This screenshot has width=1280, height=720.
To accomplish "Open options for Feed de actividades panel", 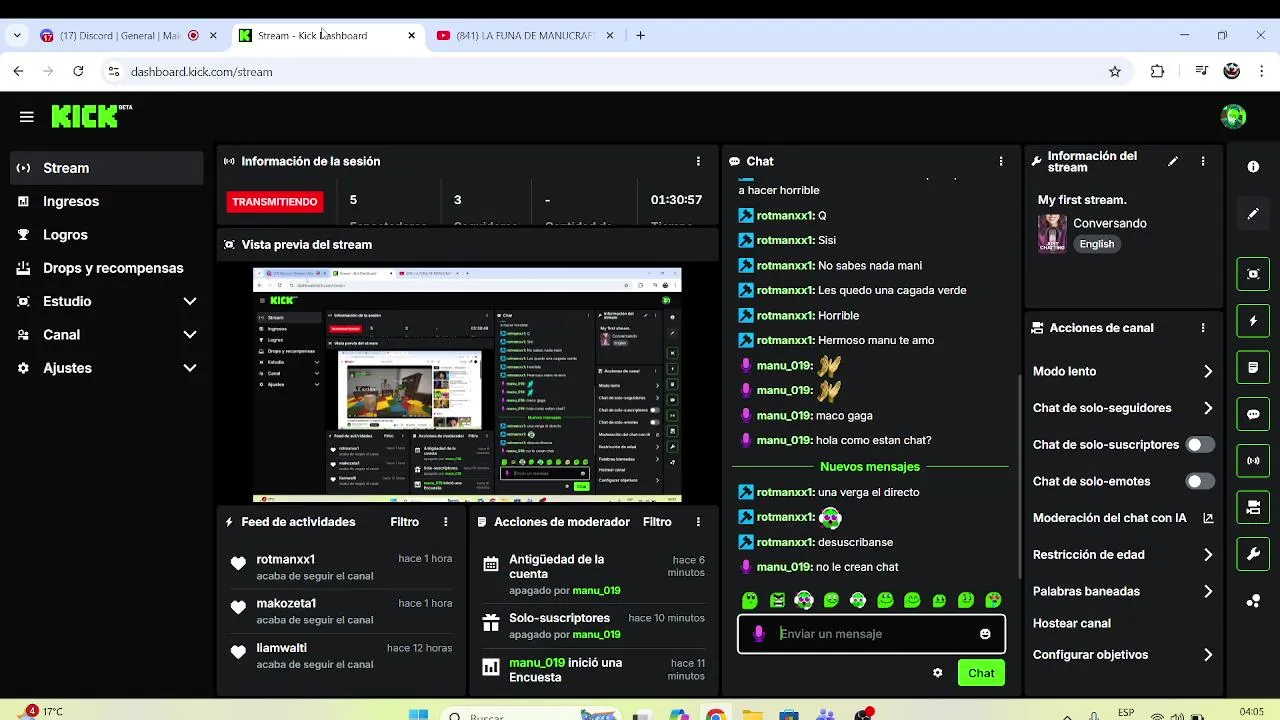I will pos(446,522).
